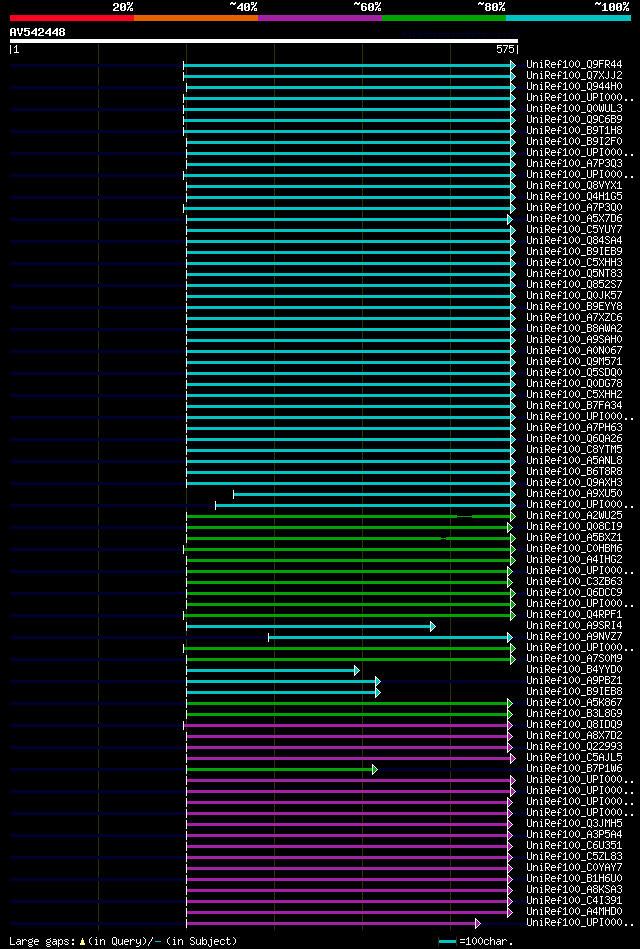Click the arrowhead ending the A9SRI4 bar
This screenshot has width=640, height=949.
coord(433,626)
